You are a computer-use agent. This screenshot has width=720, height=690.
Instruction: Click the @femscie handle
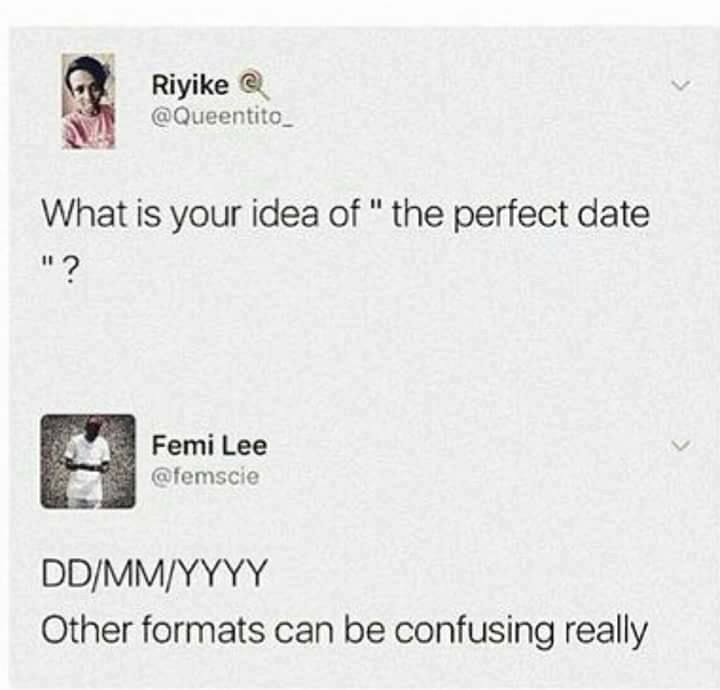(205, 476)
